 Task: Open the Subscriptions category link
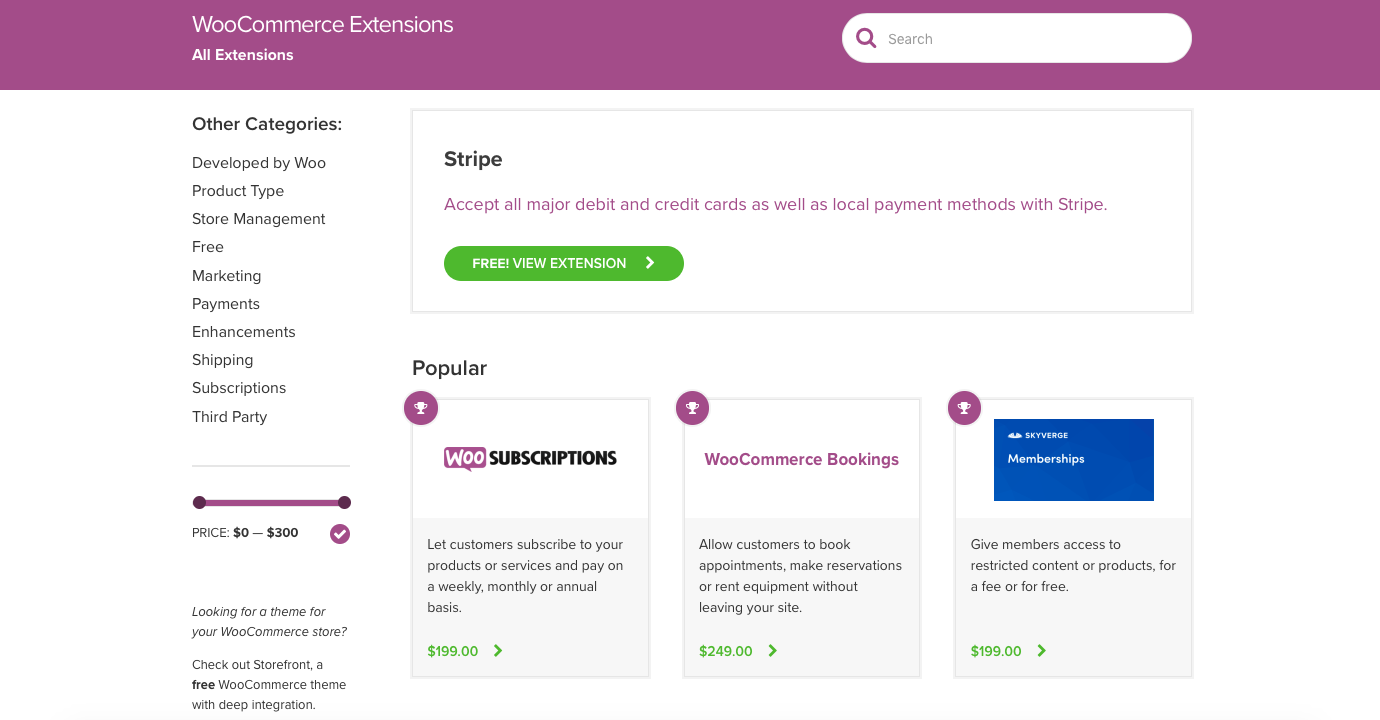238,387
